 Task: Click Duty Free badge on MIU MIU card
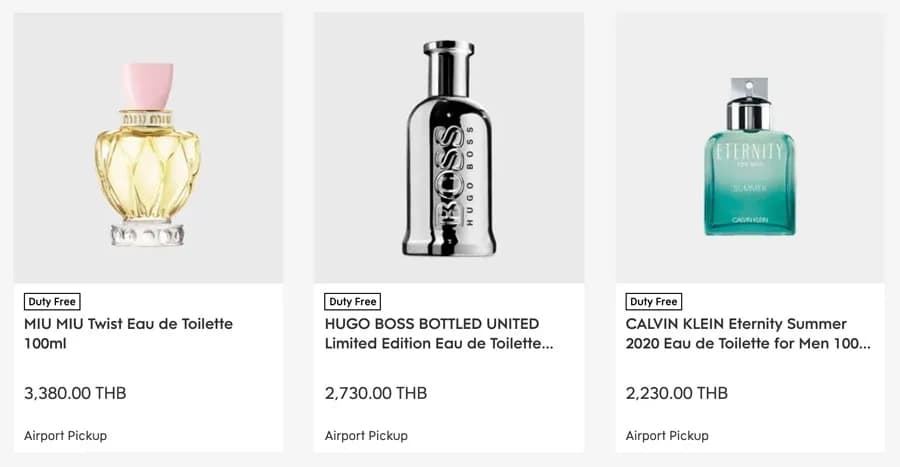pyautogui.click(x=52, y=301)
